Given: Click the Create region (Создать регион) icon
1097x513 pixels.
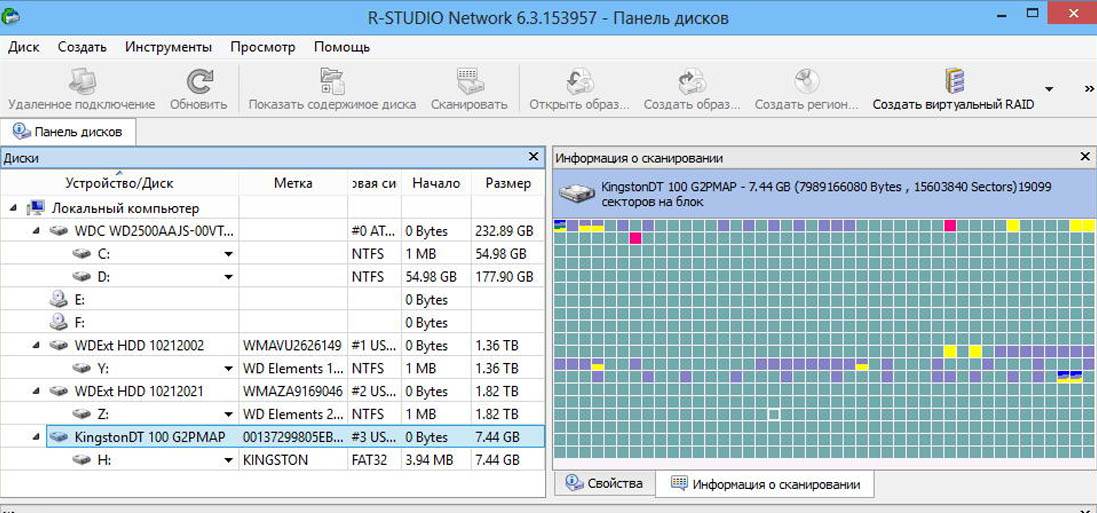Looking at the screenshot, I should [x=806, y=82].
